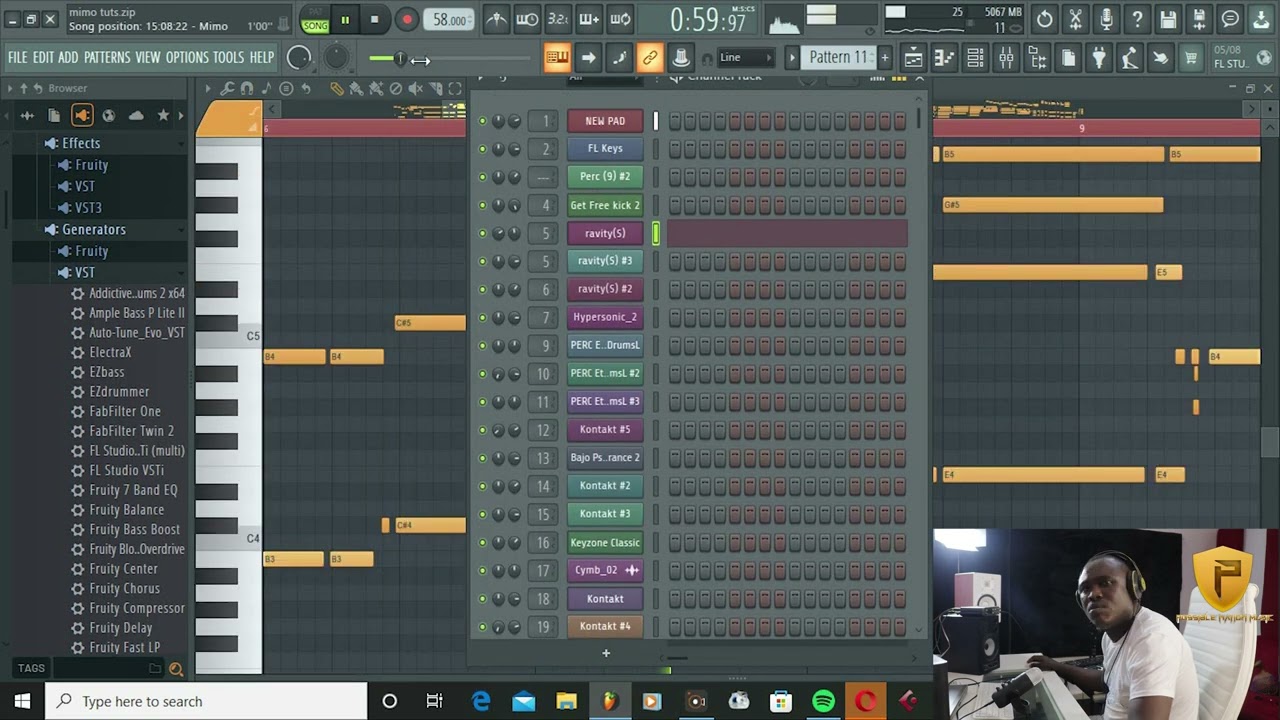Toggle typing keyboard to piano icon
Screen dimensions: 1280x720
(557, 58)
